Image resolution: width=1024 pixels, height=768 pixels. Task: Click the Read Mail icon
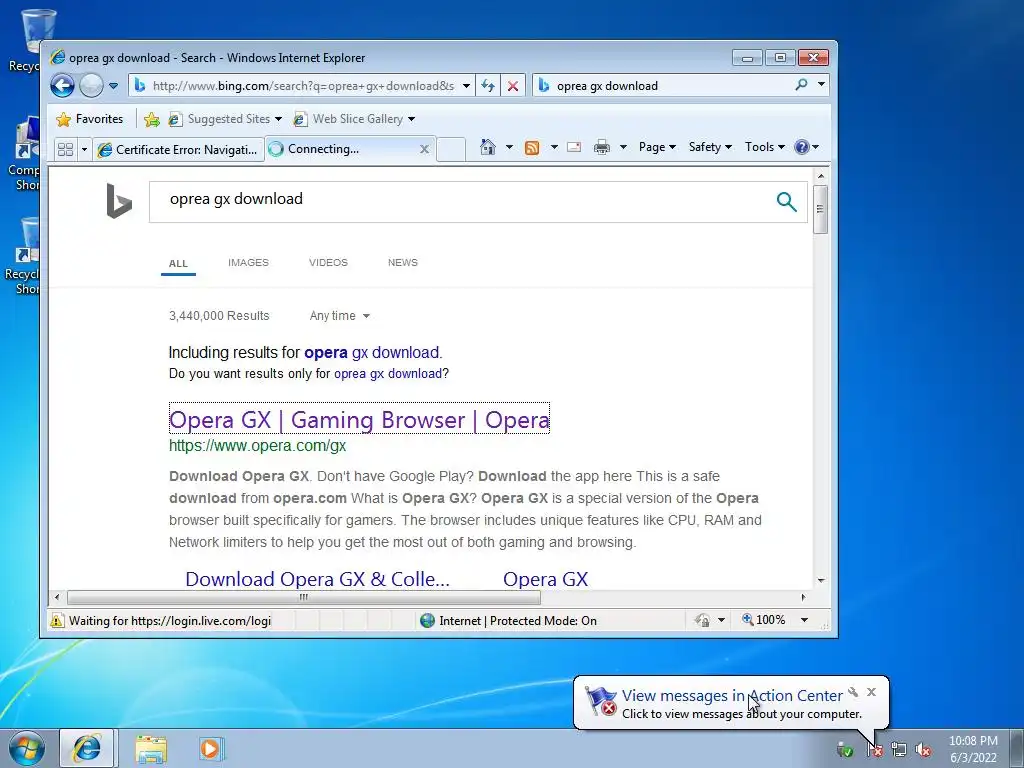point(574,147)
